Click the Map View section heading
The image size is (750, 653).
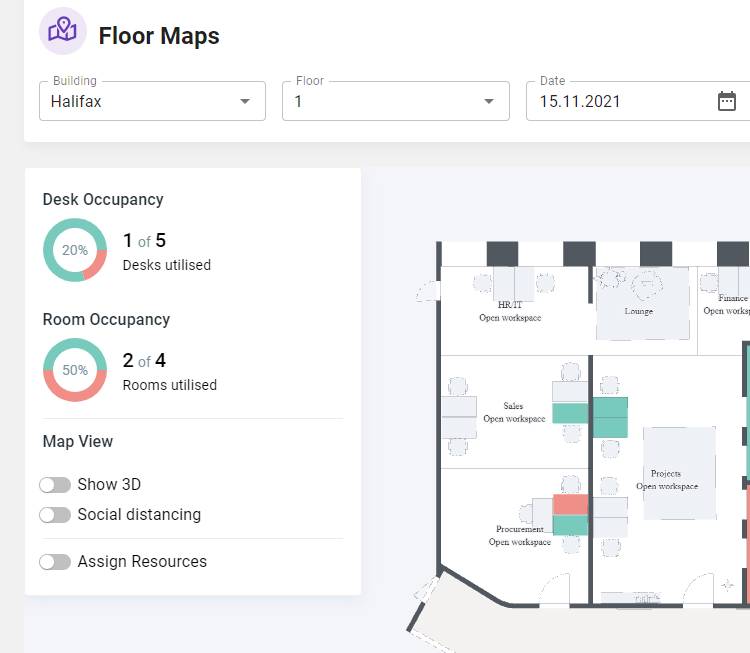pos(78,441)
